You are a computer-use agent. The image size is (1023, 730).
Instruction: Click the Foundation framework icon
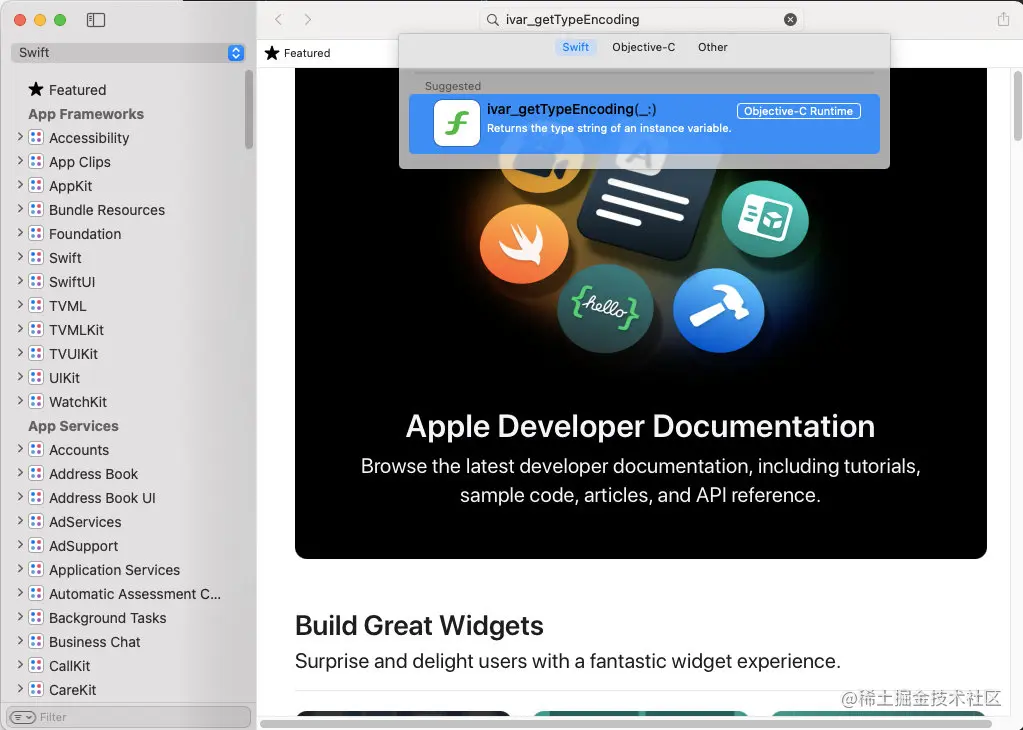point(37,234)
